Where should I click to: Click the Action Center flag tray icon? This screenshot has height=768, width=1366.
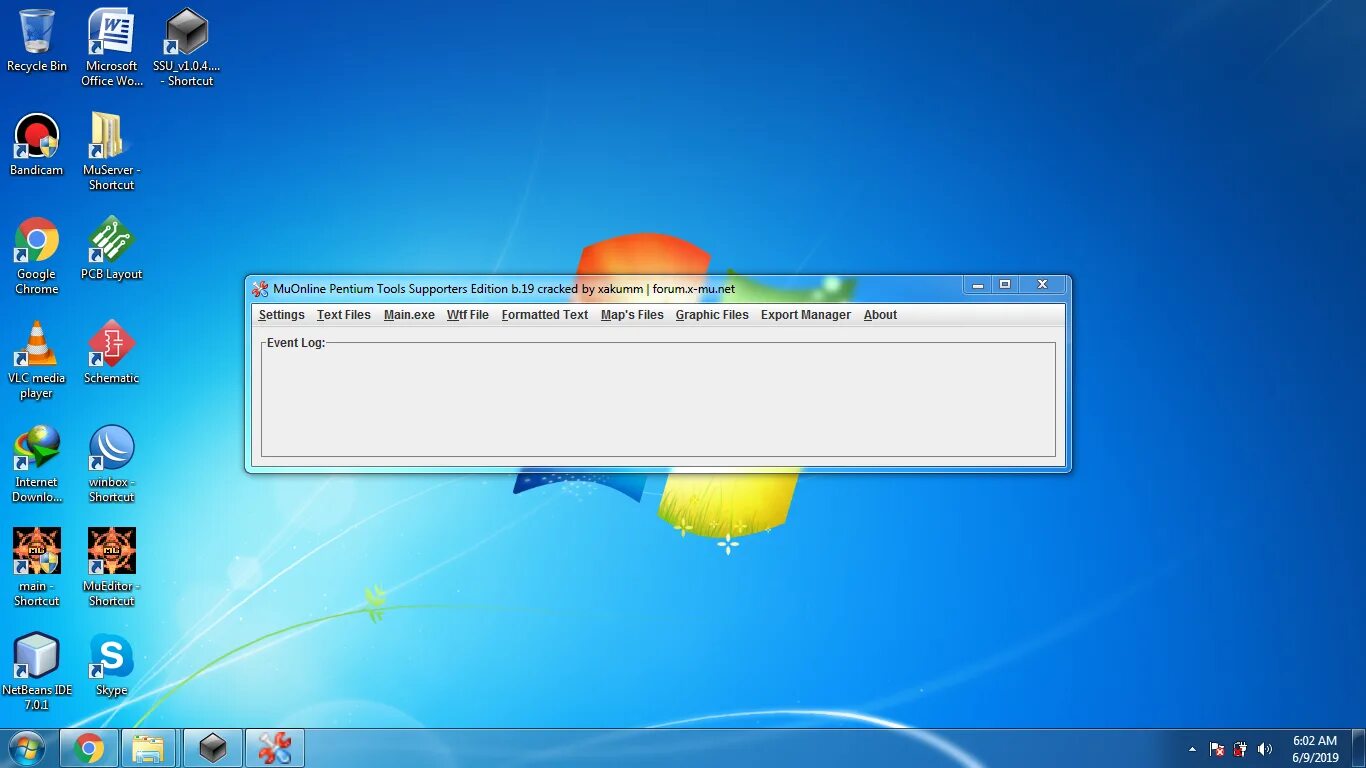click(1217, 749)
